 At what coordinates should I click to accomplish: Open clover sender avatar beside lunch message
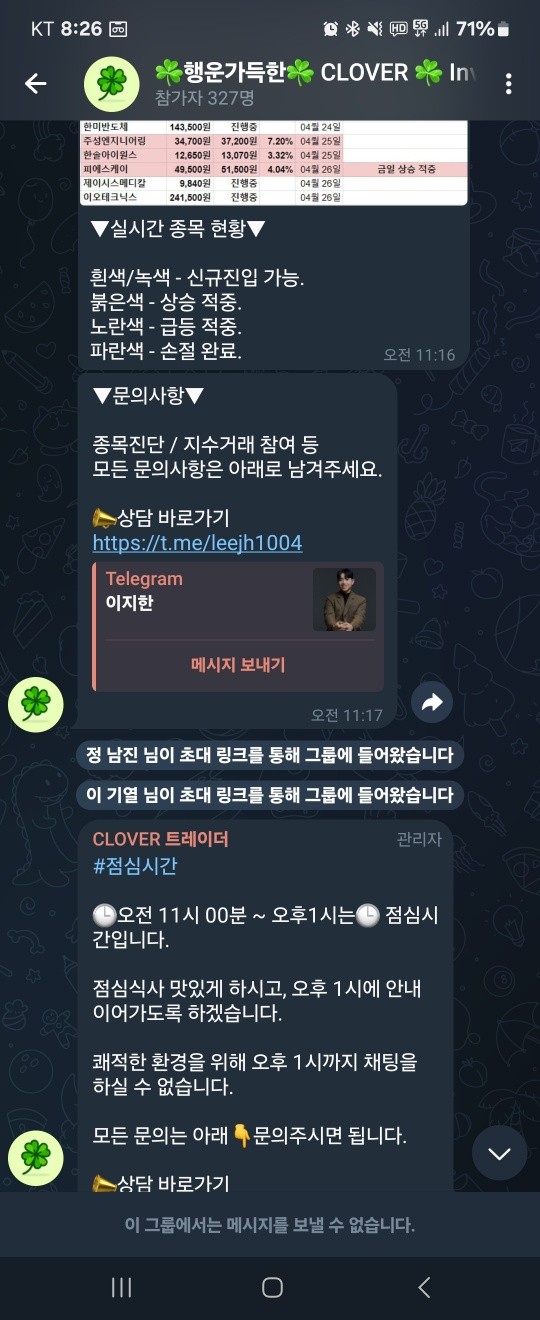tap(35, 1160)
